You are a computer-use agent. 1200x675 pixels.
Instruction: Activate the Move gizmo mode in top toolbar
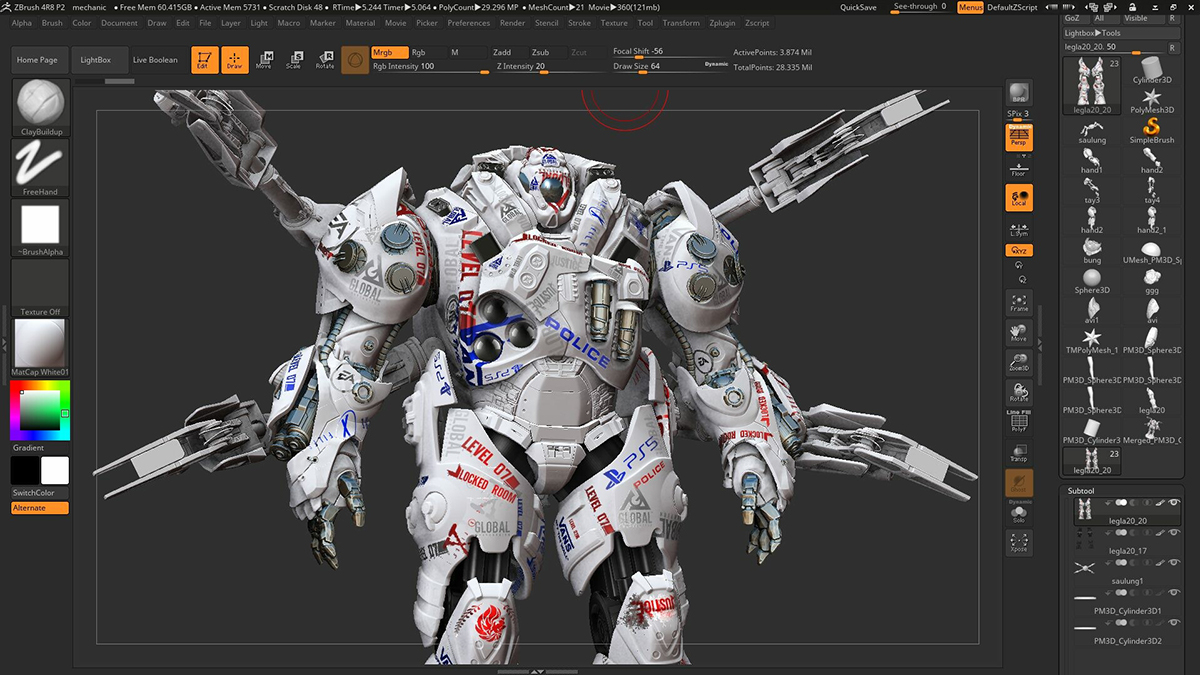pyautogui.click(x=264, y=60)
